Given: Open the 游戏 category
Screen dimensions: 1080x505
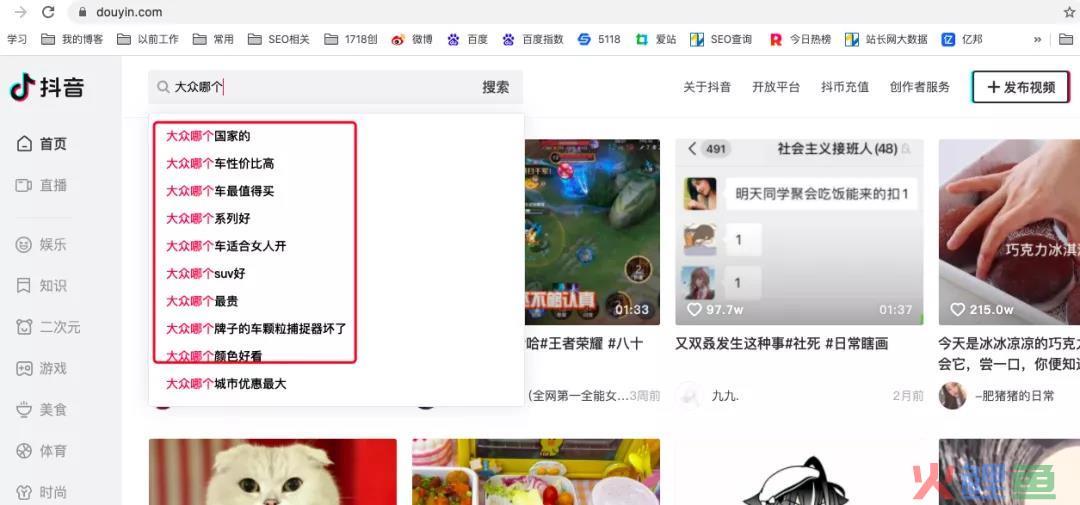Looking at the screenshot, I should (x=42, y=368).
